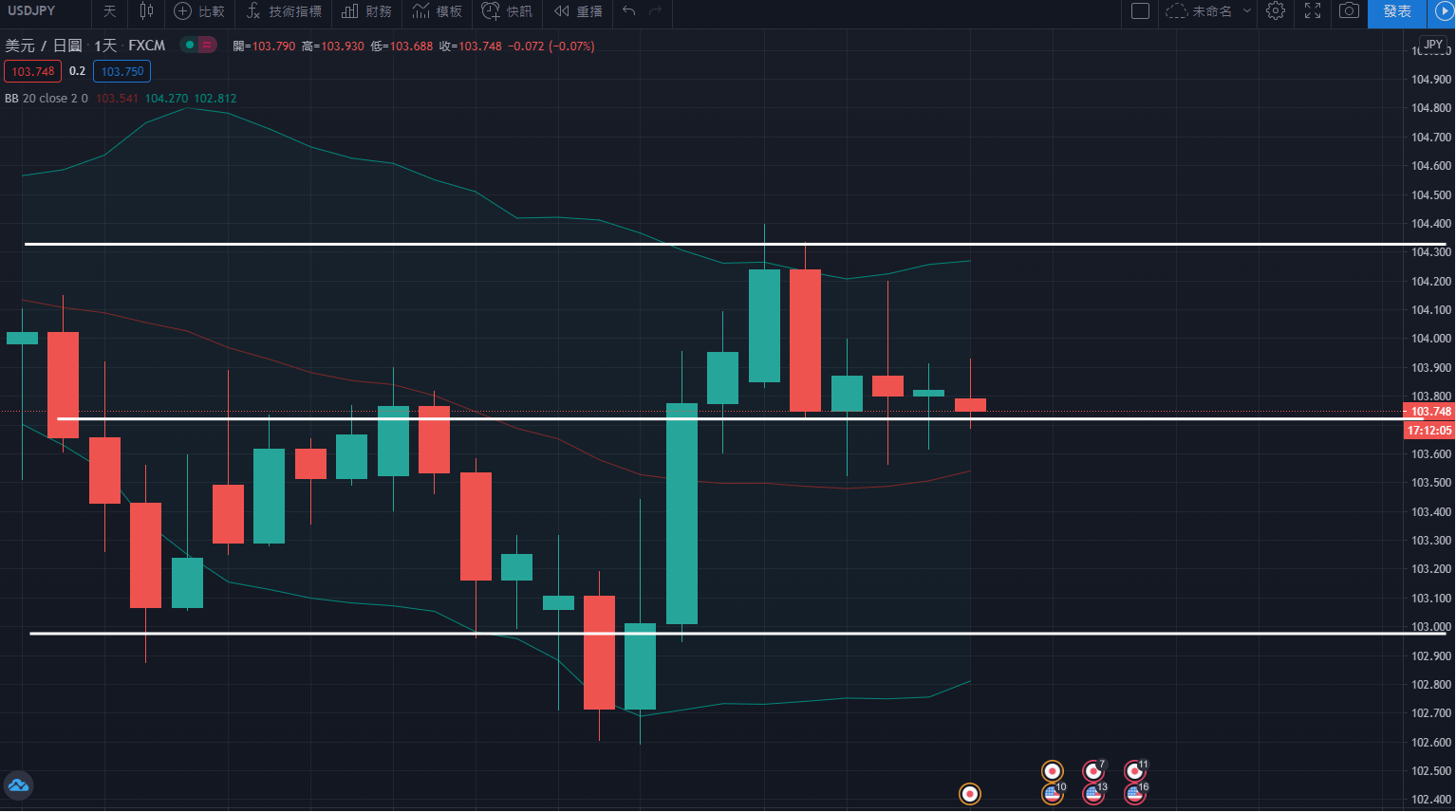Select the chart layout square icon

[1140, 11]
